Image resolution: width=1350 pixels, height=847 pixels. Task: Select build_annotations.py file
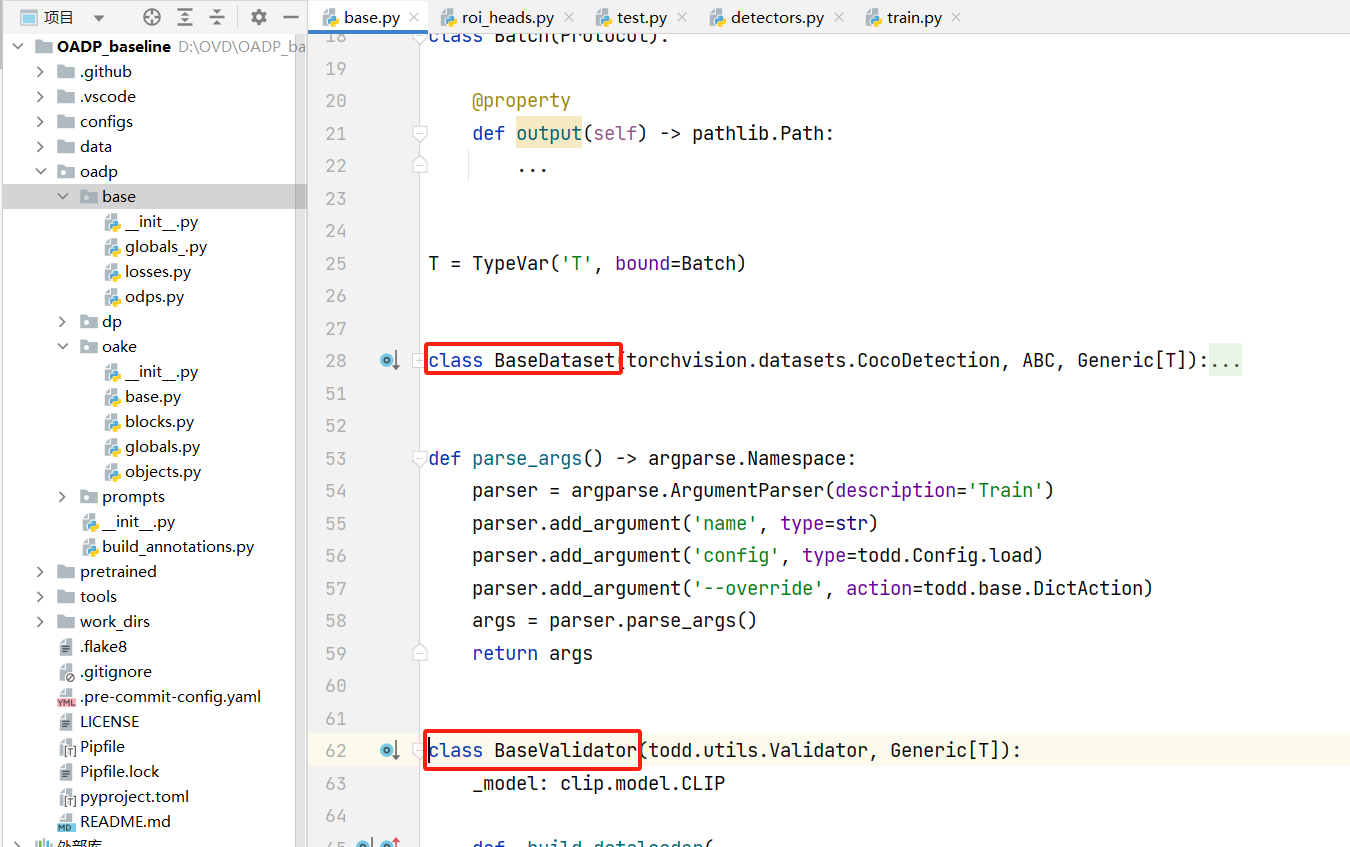(x=178, y=547)
